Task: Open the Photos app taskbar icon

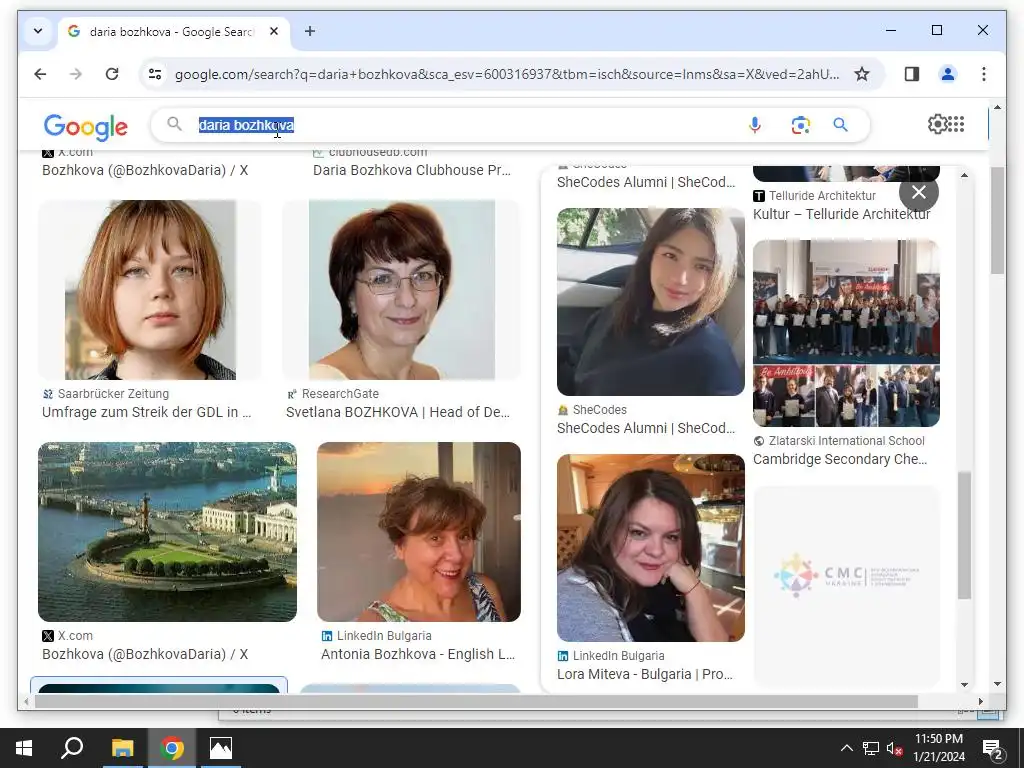Action: coord(221,748)
